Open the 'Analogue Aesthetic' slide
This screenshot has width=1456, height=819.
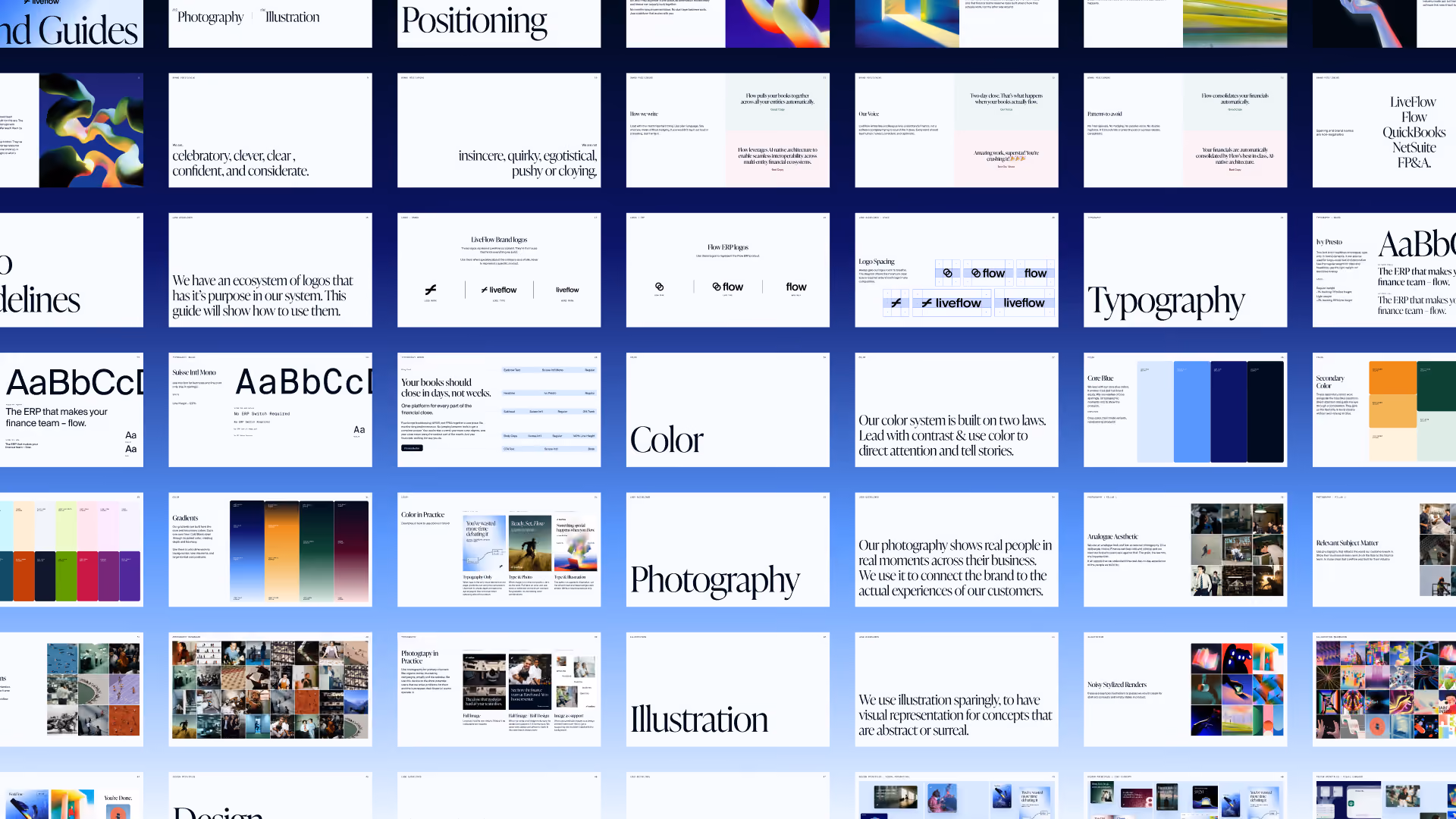coord(1185,550)
